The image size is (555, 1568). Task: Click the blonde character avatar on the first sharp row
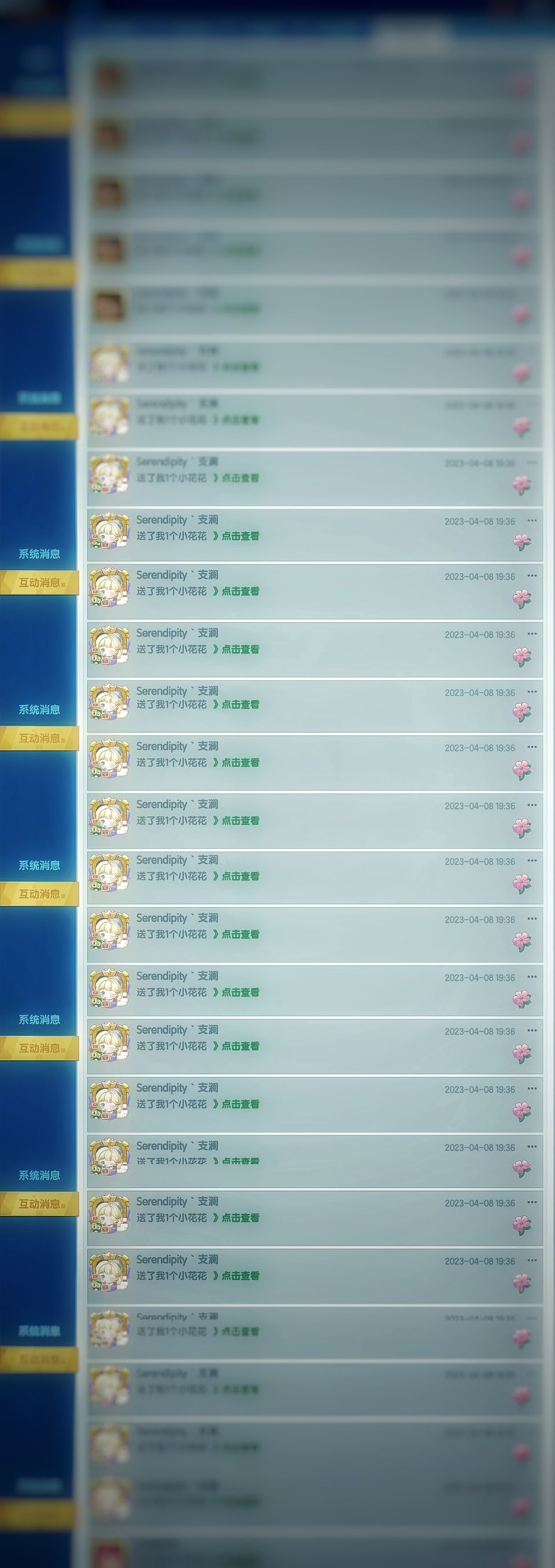click(x=110, y=532)
